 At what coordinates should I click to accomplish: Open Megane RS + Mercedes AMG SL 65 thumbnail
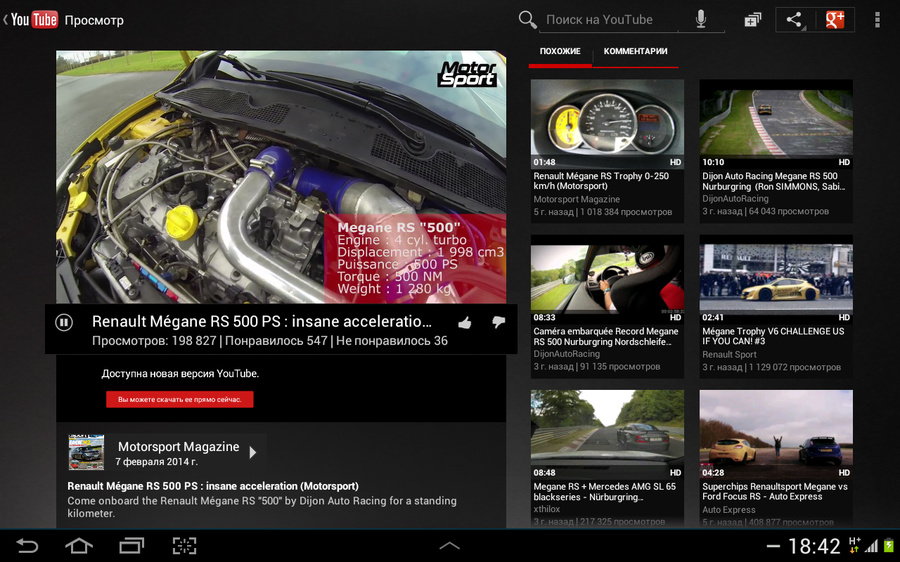(607, 434)
